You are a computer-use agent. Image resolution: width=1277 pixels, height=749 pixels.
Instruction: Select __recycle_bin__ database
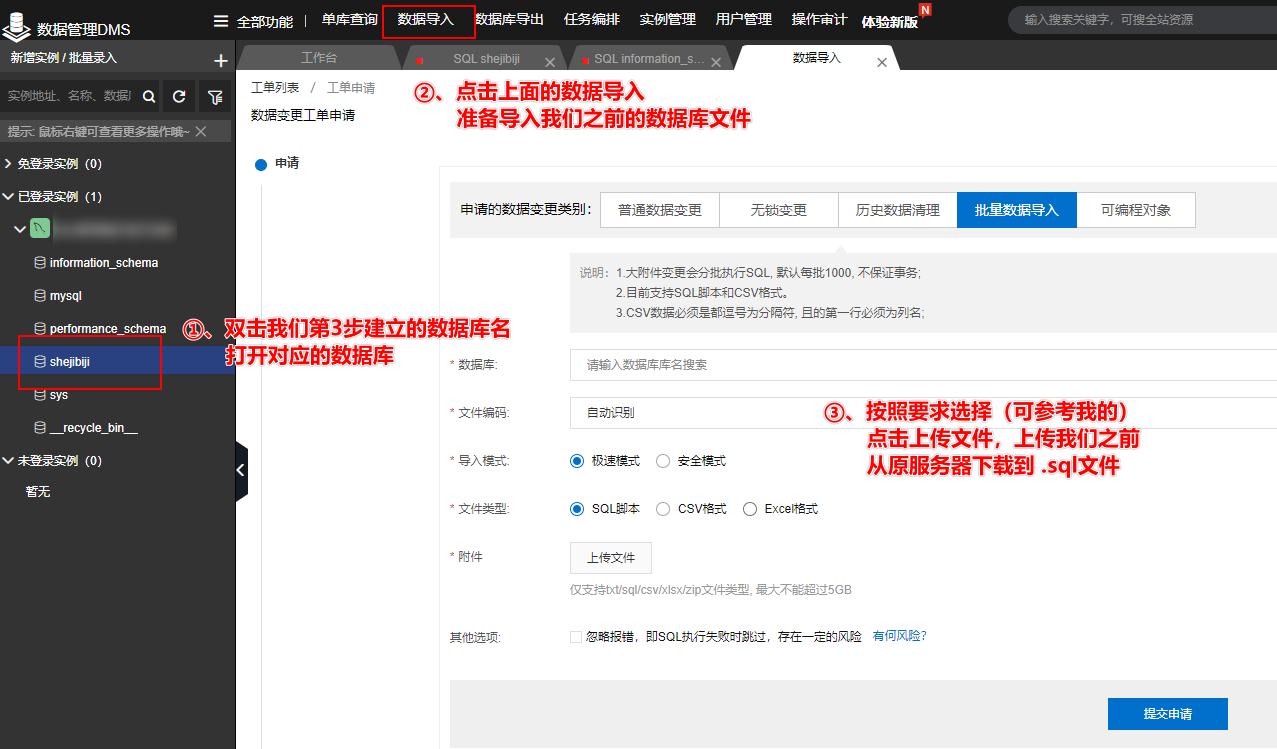point(94,428)
